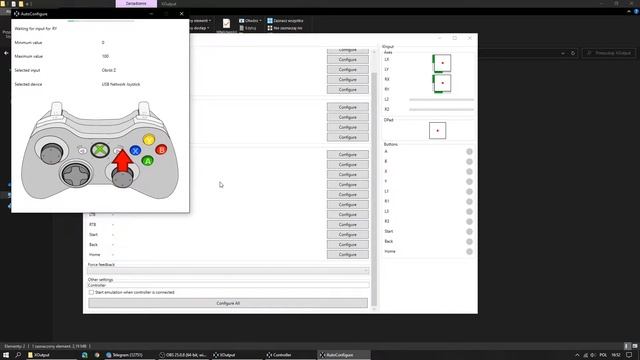Click the RX/RY axis indicator box
640x360 pixels.
(442, 83)
